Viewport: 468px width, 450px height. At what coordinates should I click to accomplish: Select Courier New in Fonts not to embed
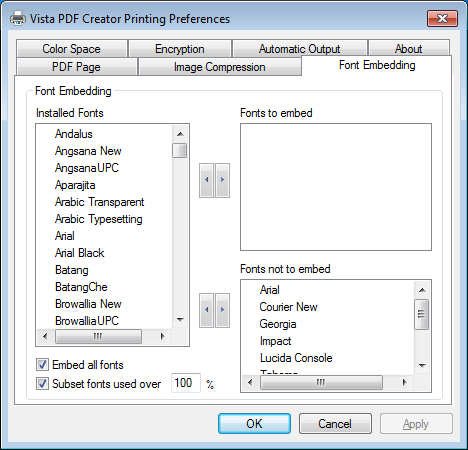288,307
